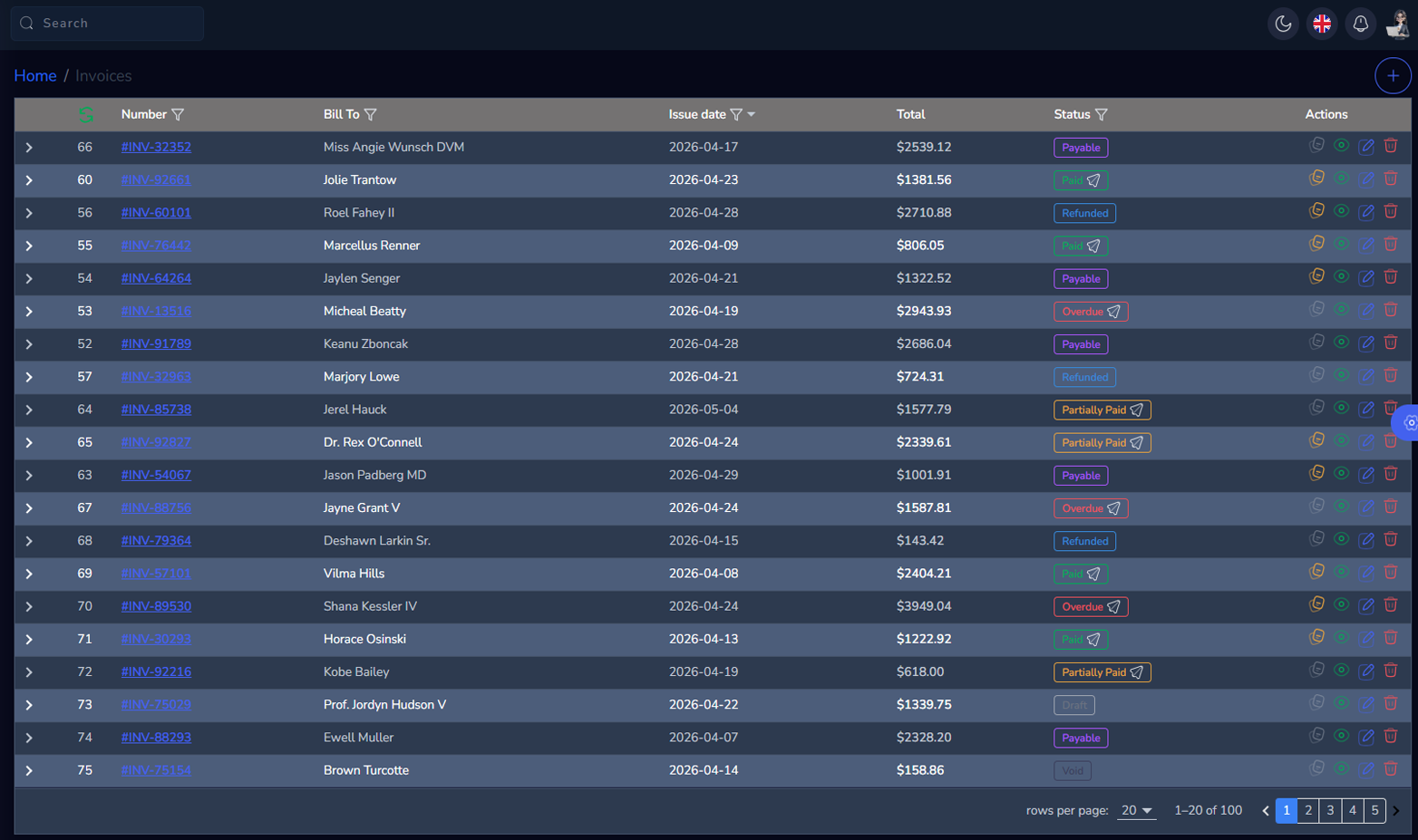Expand row for invoice #INV-60101
1418x840 pixels.
pos(29,213)
